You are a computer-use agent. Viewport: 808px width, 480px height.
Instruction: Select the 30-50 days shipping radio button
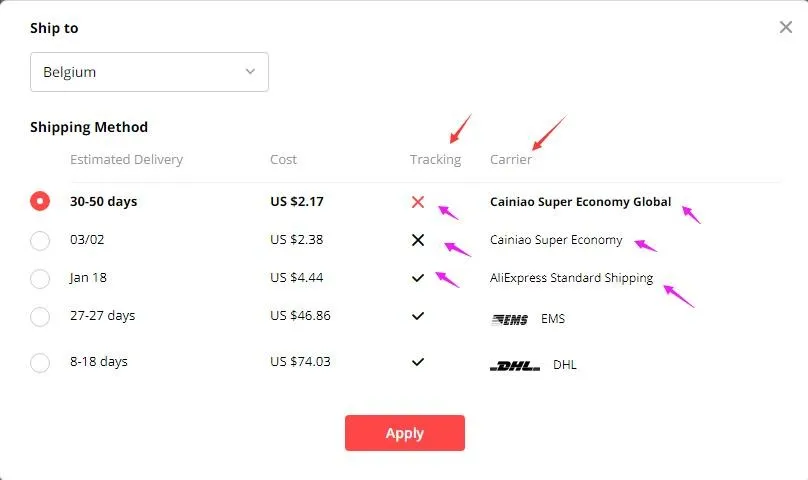coord(40,202)
